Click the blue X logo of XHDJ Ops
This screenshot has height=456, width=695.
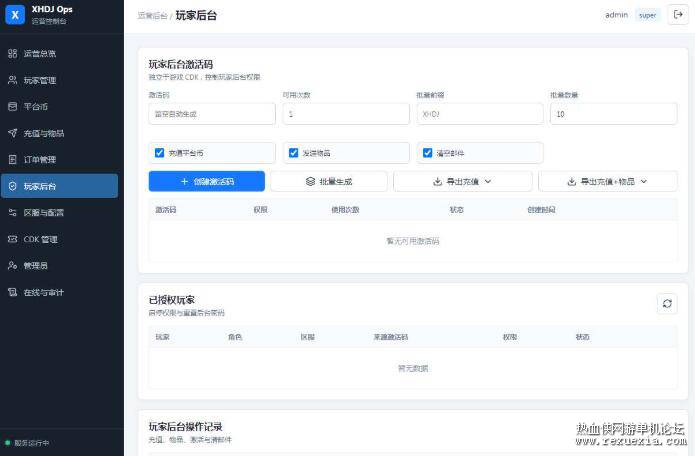click(x=15, y=15)
